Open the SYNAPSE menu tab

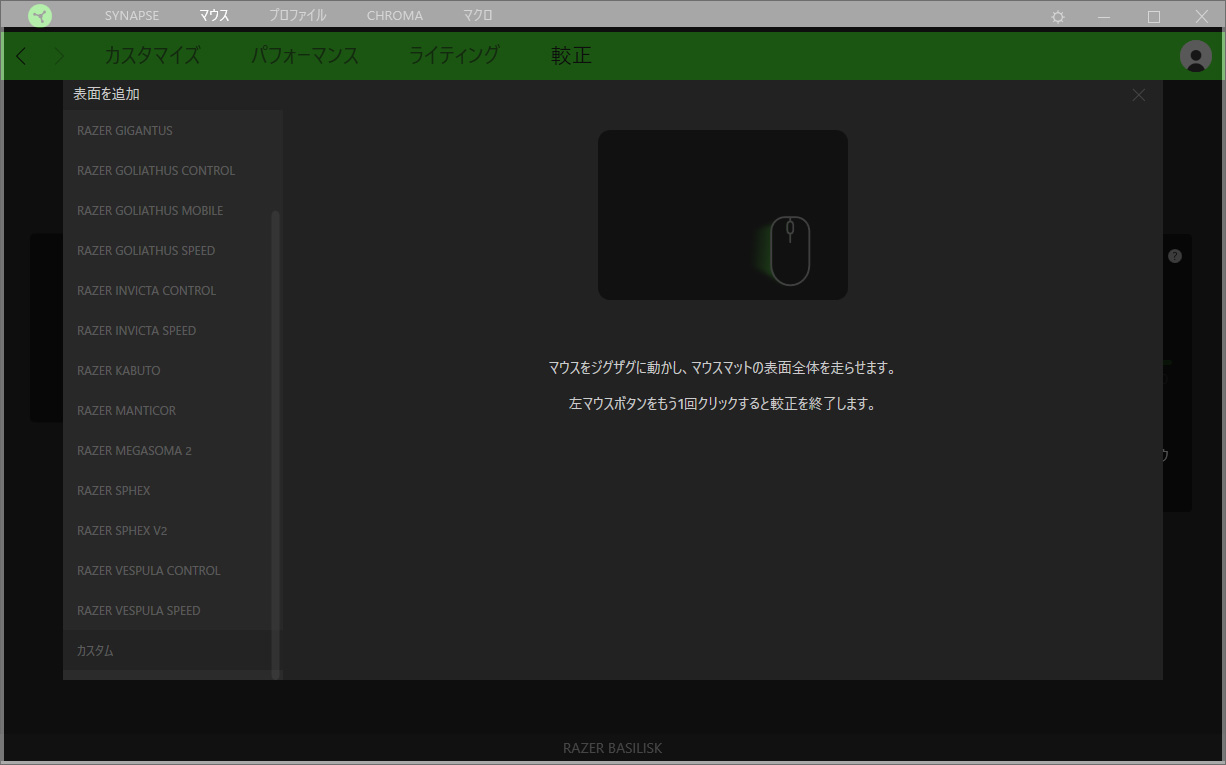132,16
